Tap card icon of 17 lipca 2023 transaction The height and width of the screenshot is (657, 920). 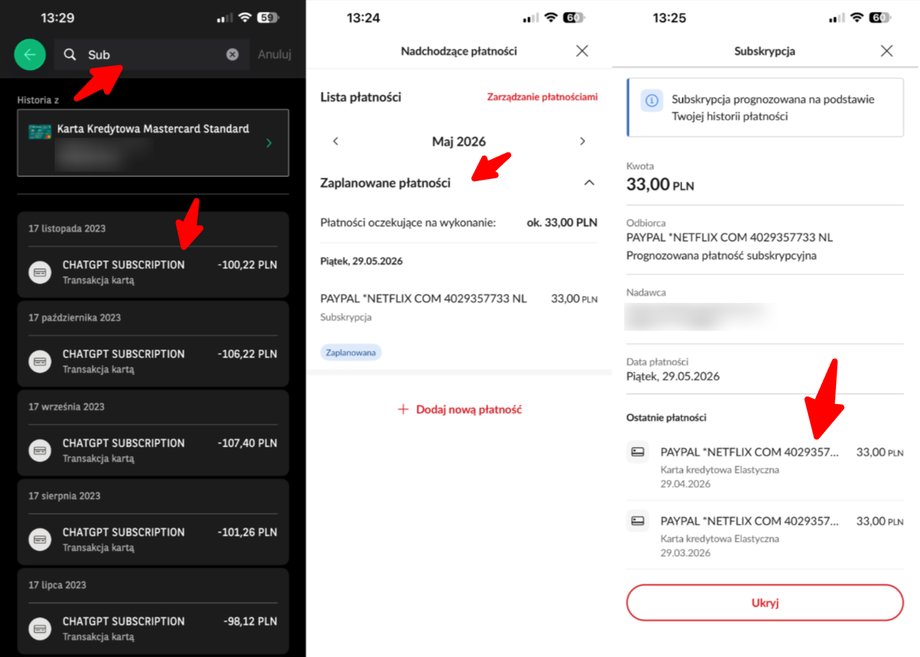coord(40,629)
